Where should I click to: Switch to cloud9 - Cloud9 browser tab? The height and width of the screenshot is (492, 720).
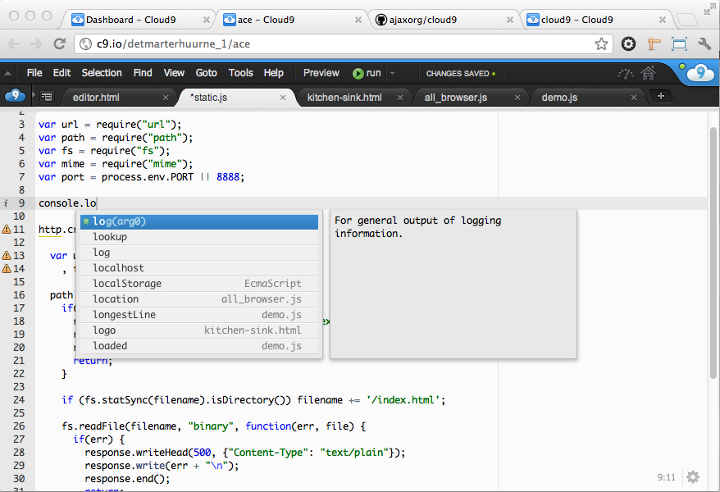pyautogui.click(x=597, y=19)
